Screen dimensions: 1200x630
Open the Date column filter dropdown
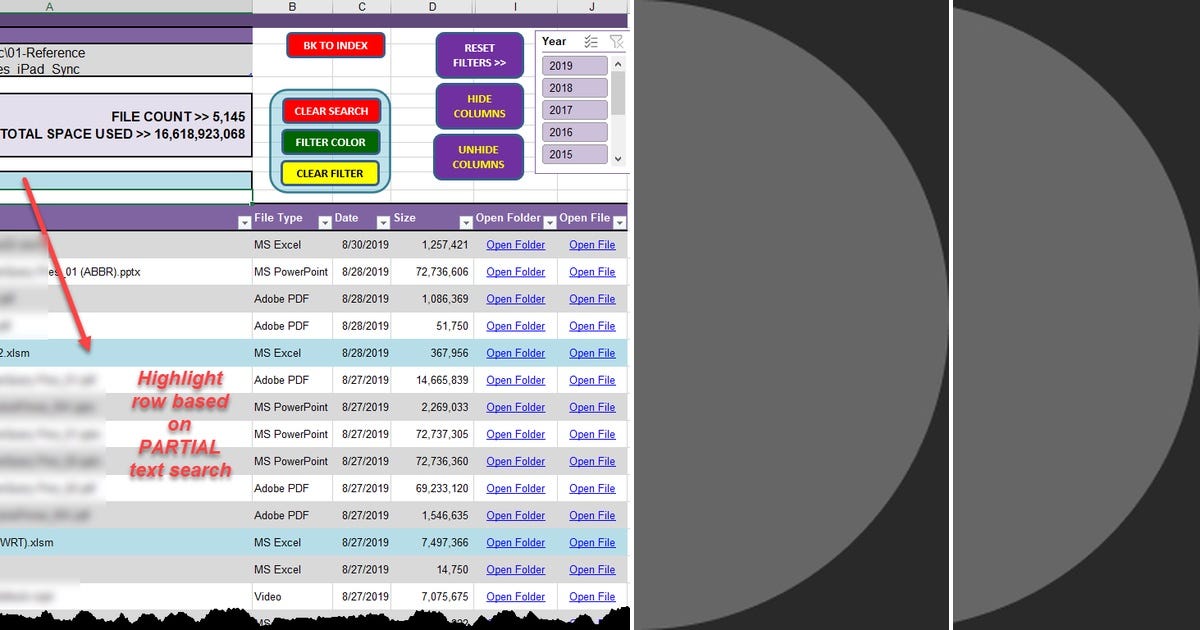pyautogui.click(x=383, y=219)
